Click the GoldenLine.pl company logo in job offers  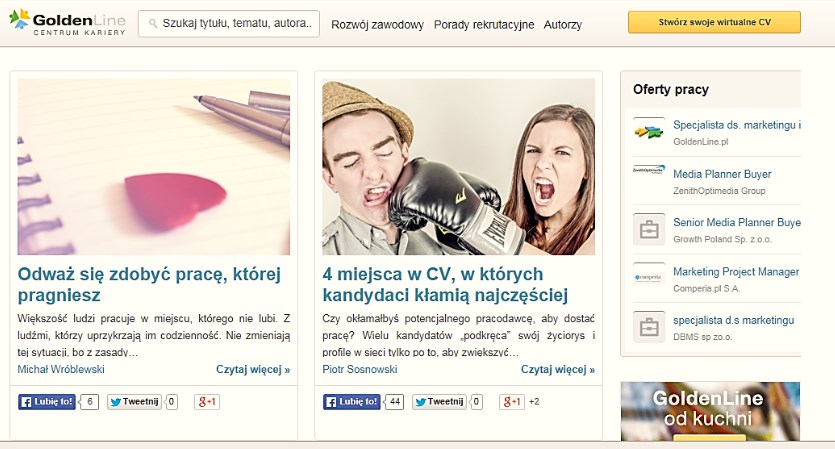pyautogui.click(x=649, y=131)
